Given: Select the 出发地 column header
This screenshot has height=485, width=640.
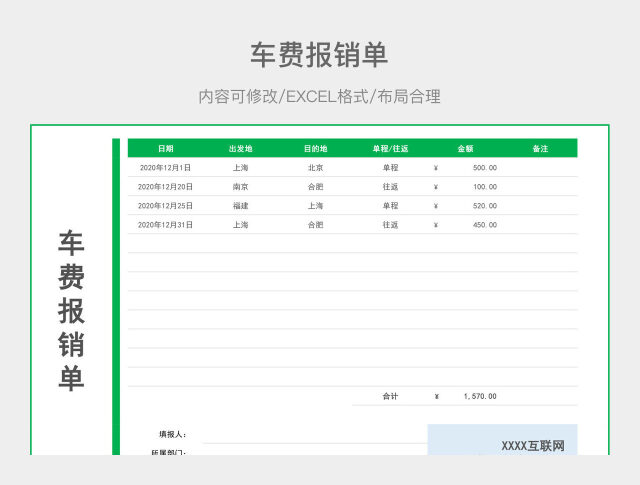Looking at the screenshot, I should pos(240,148).
